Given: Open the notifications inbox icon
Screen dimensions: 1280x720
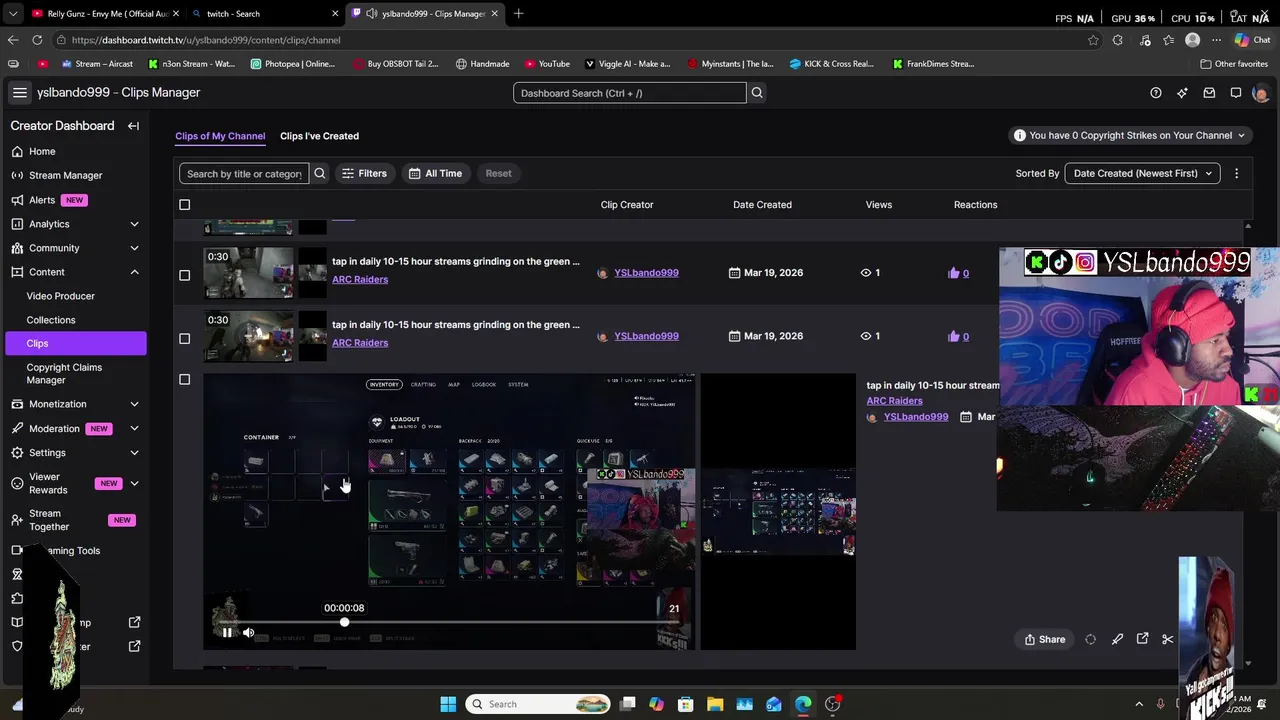Looking at the screenshot, I should 1209,93.
